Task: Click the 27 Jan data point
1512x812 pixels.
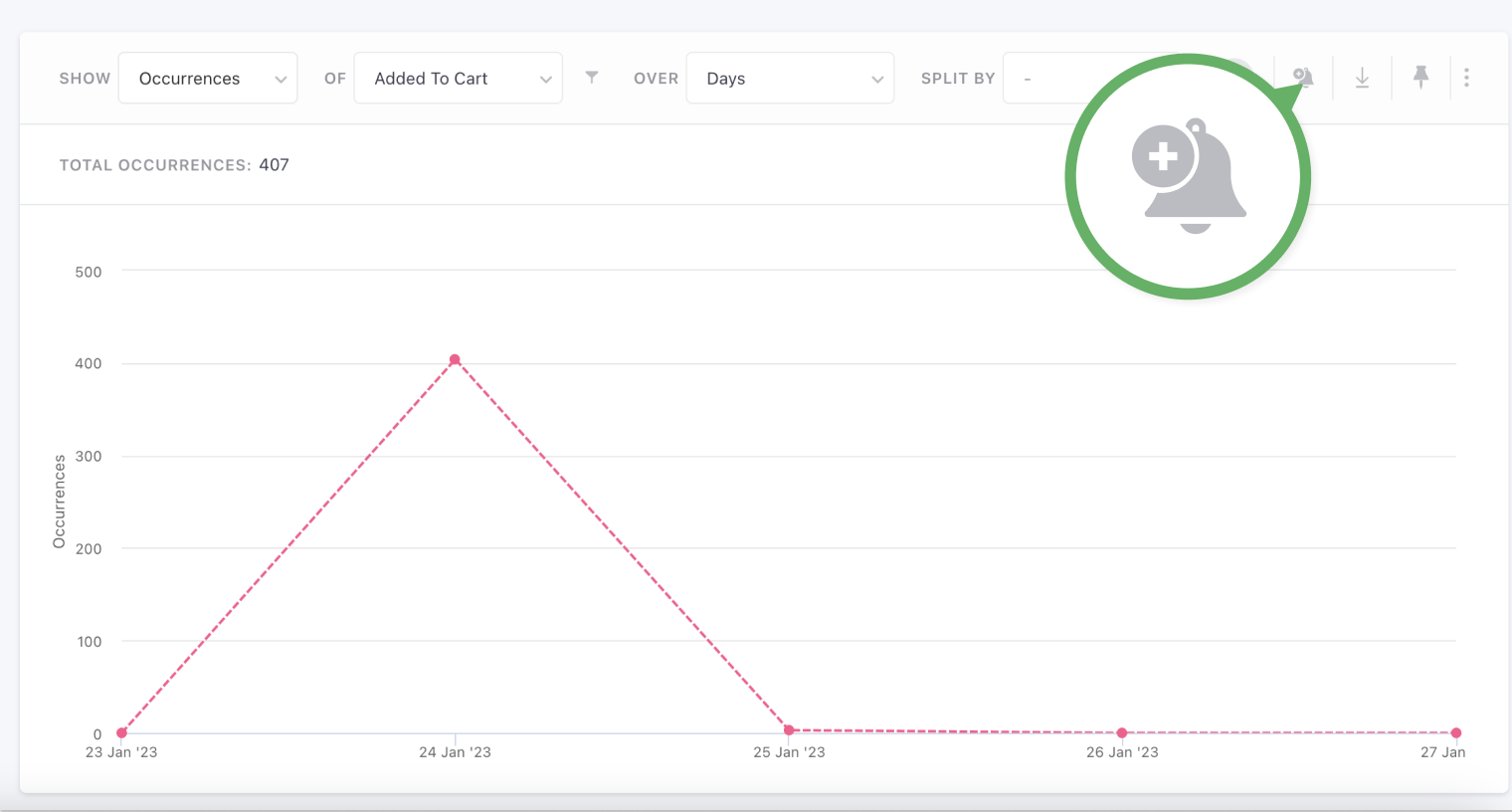Action: tap(1455, 733)
